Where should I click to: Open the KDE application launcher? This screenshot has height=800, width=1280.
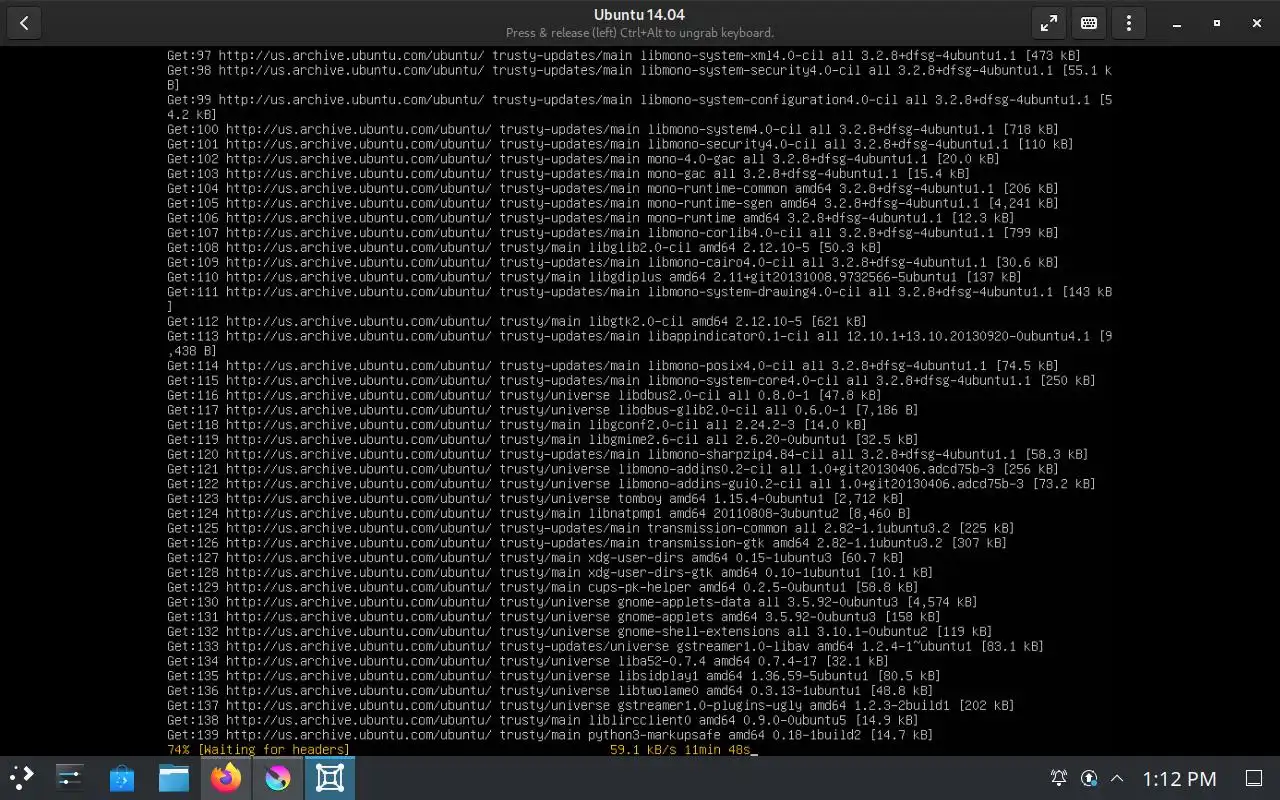click(x=22, y=778)
